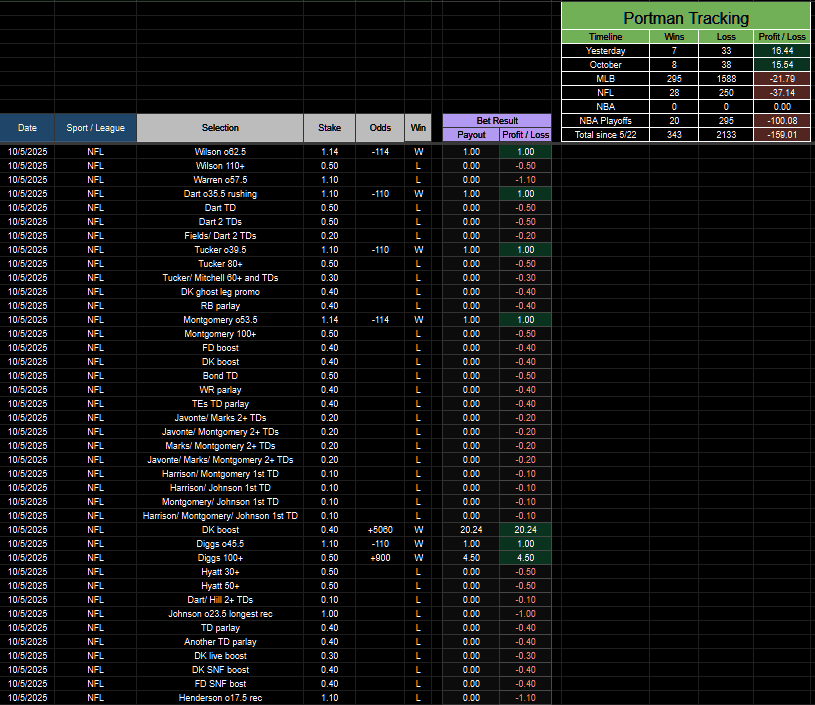Click the DK ghost leg promo cell
Screen dimensions: 815x705
(x=220, y=292)
